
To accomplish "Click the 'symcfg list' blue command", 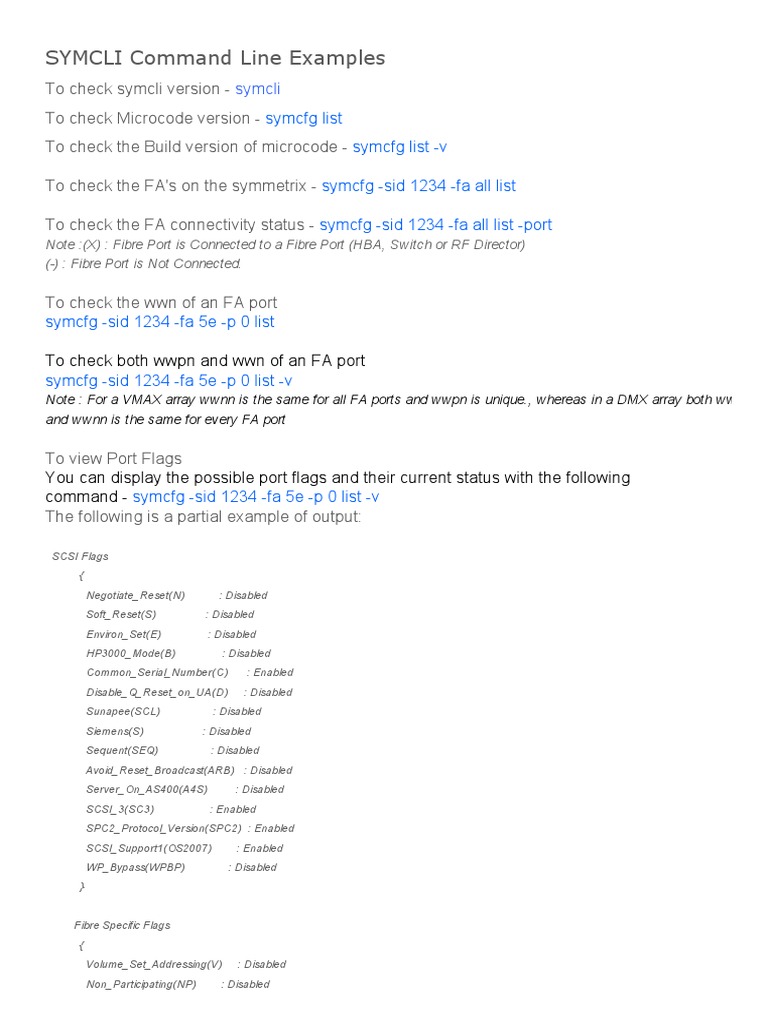I will (x=304, y=118).
